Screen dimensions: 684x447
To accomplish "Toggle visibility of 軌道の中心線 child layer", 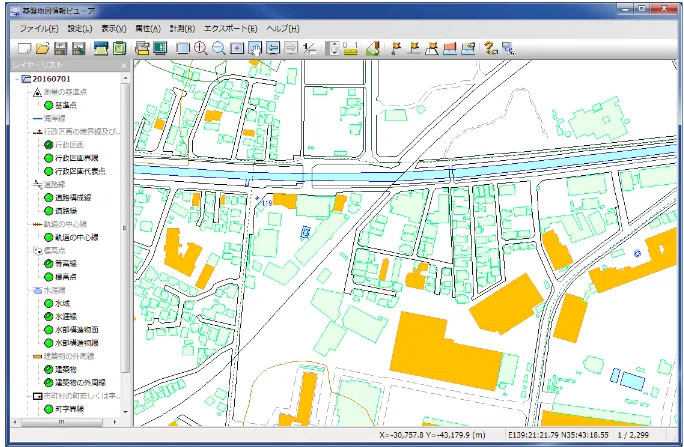I will tap(49, 237).
